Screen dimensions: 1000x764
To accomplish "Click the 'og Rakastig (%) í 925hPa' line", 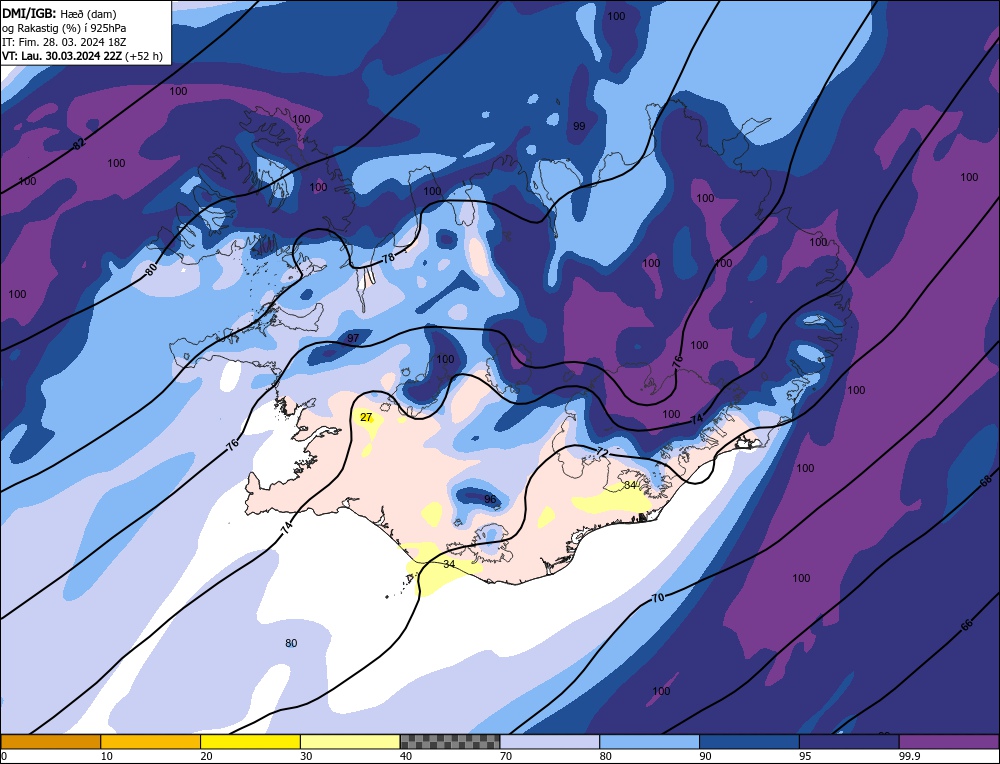I will tap(64, 28).
